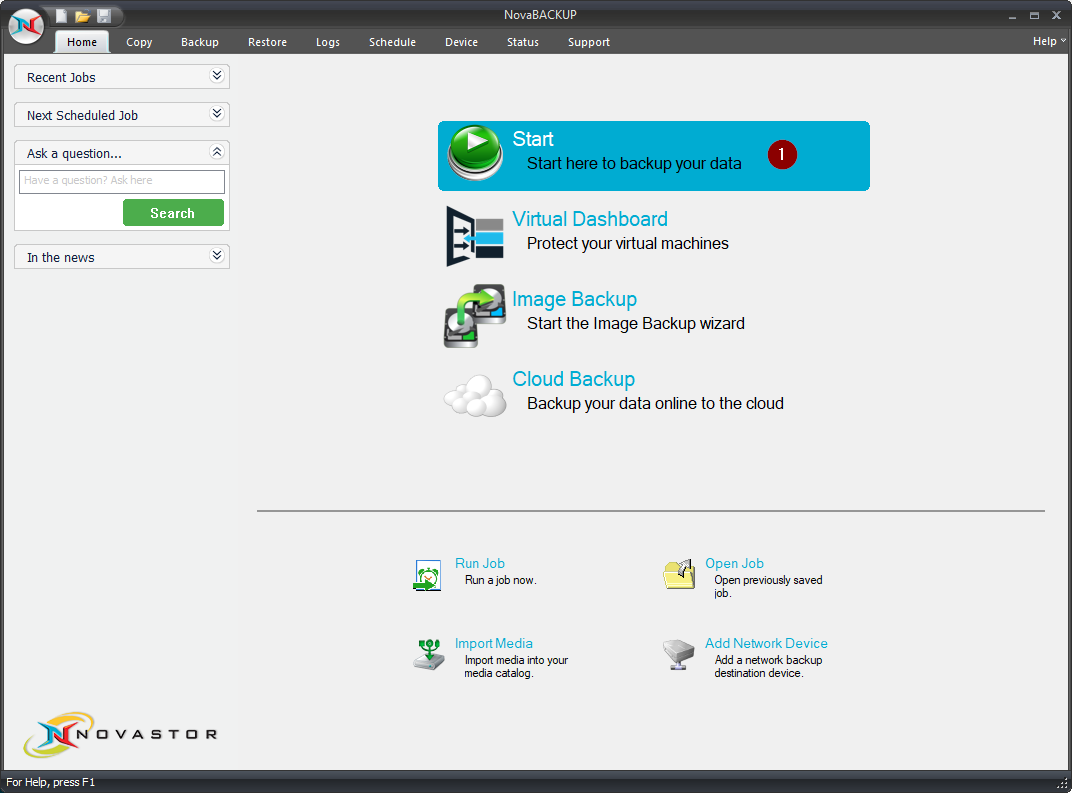Click the Cloud Backup cloud icon
Viewport: 1072px width, 793px height.
[x=475, y=396]
